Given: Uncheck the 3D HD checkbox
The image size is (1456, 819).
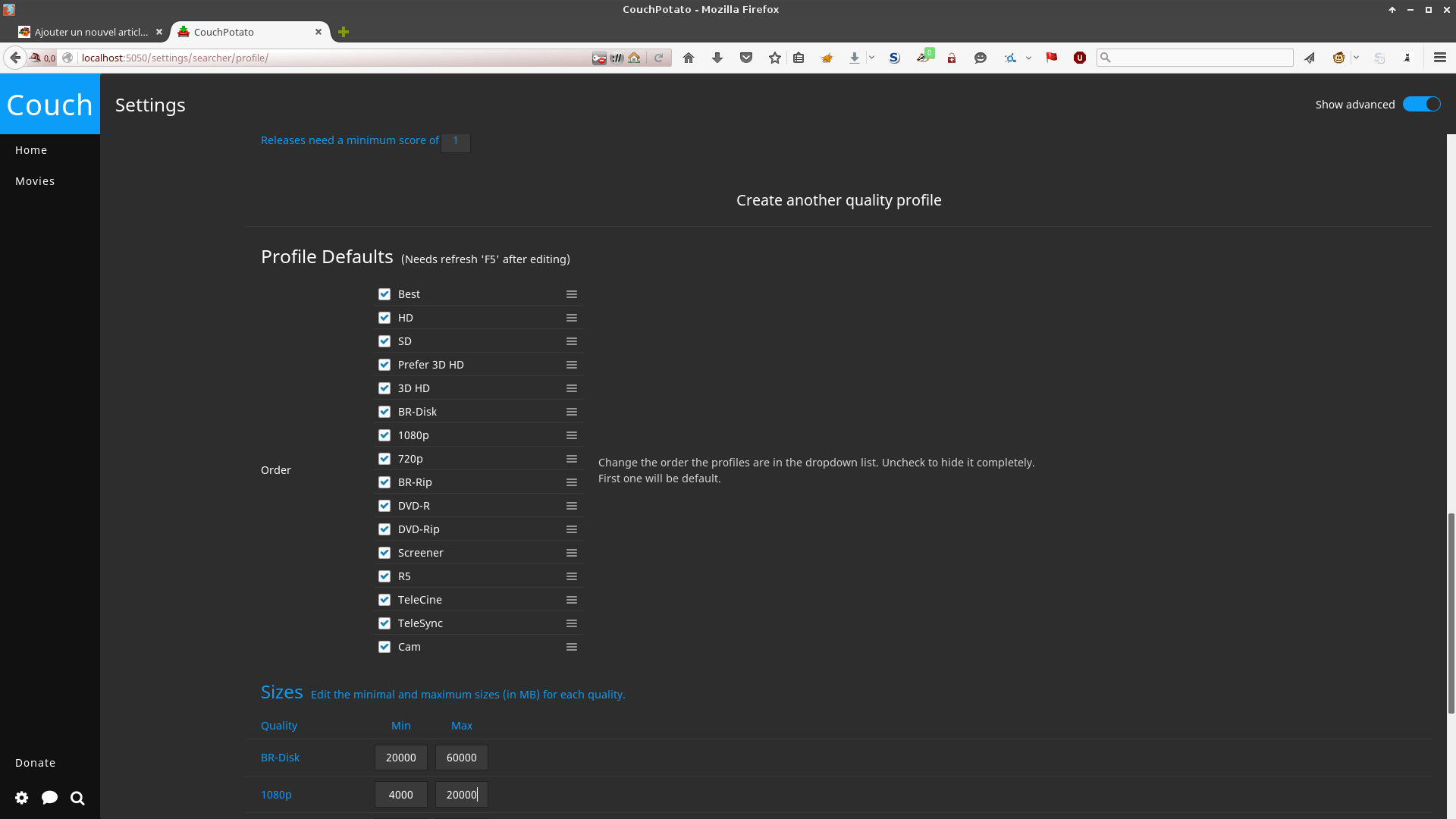Looking at the screenshot, I should [x=384, y=388].
